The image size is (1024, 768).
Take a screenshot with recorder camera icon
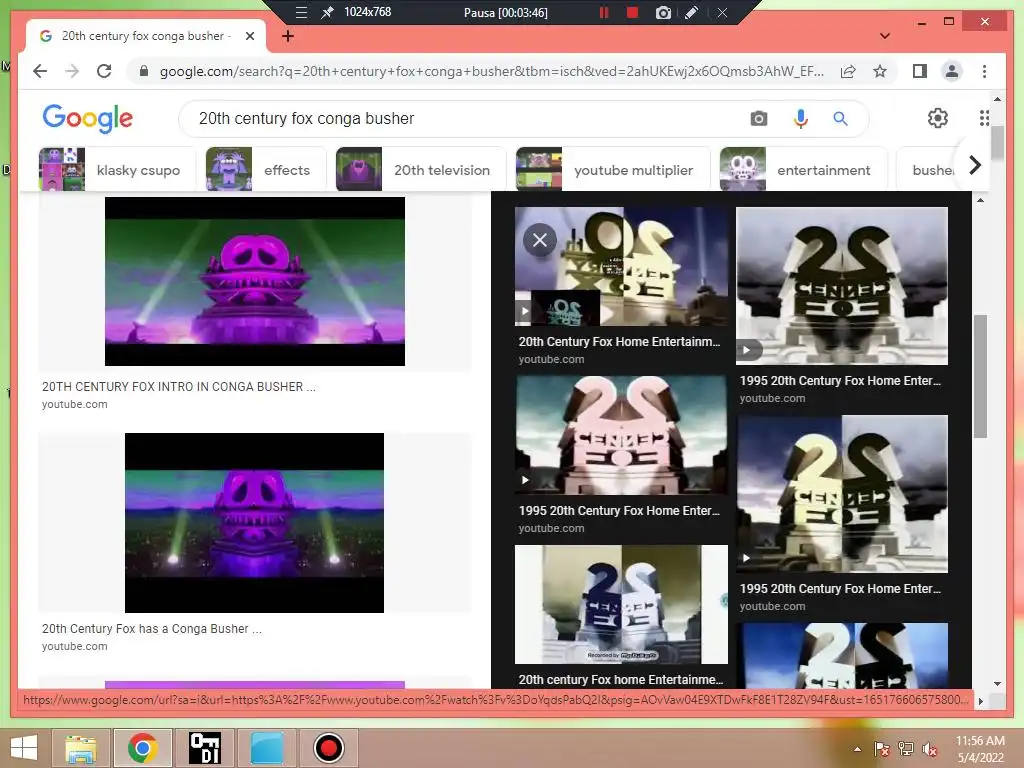coord(663,12)
